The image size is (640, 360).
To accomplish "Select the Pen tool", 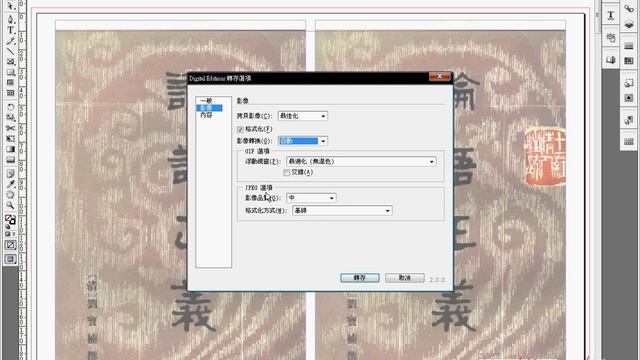I will click(10, 19).
